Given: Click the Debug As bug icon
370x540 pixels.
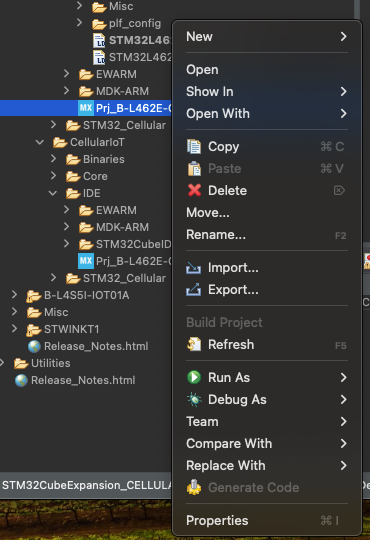Looking at the screenshot, I should pyautogui.click(x=194, y=399).
